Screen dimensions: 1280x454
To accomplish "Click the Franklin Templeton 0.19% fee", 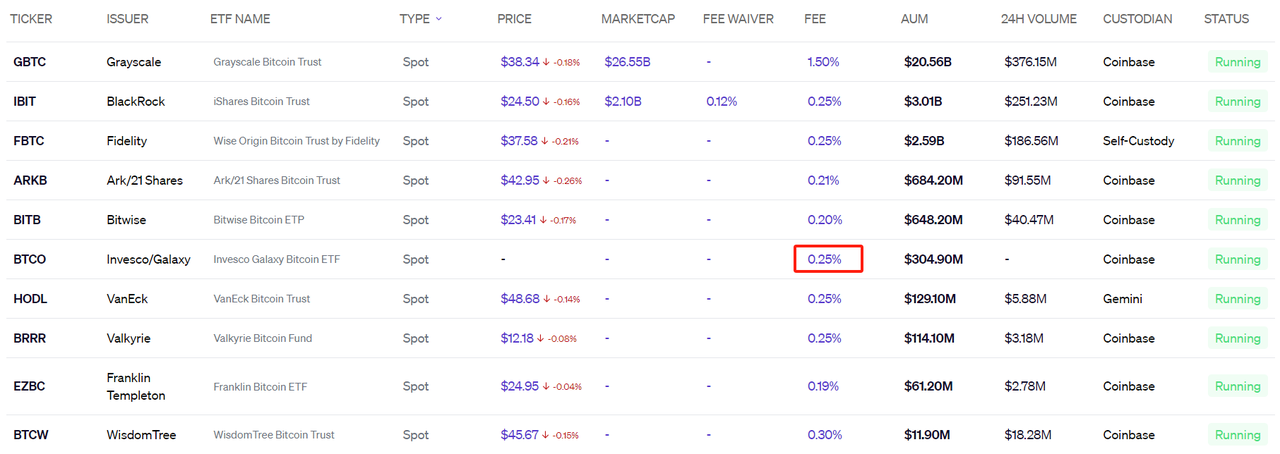I will tap(823, 386).
